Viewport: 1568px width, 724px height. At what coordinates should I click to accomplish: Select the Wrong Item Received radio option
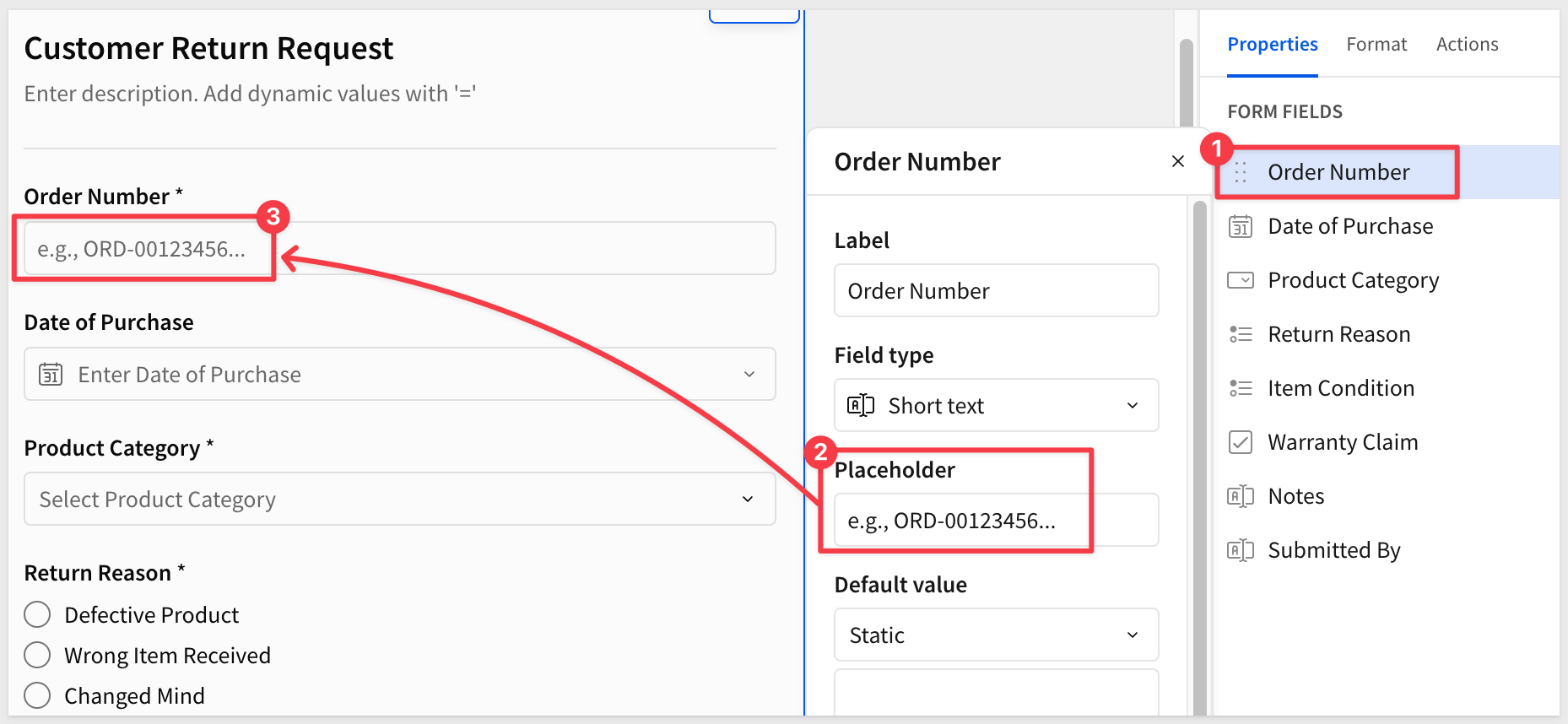pyautogui.click(x=37, y=655)
